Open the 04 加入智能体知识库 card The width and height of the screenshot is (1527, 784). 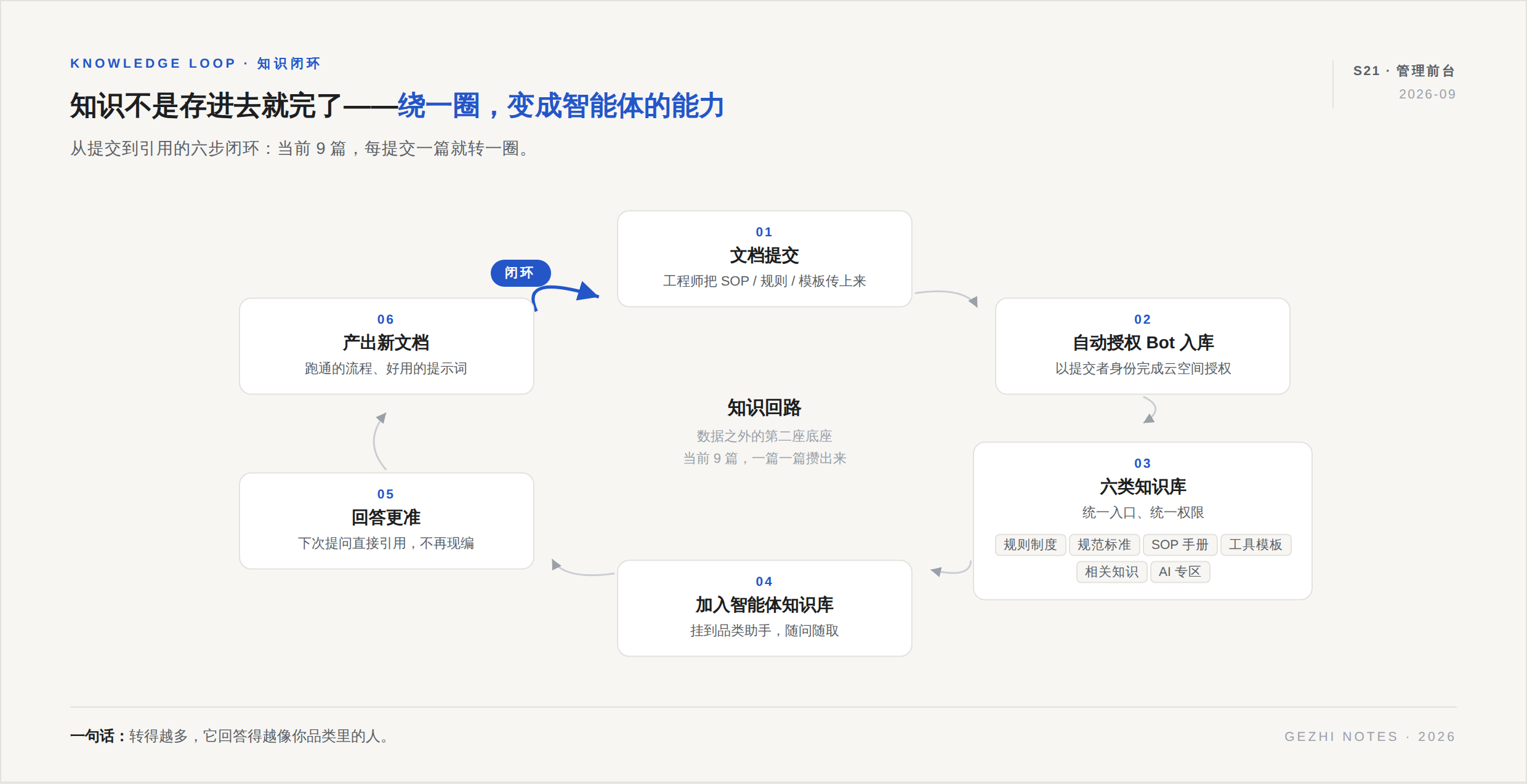click(764, 608)
